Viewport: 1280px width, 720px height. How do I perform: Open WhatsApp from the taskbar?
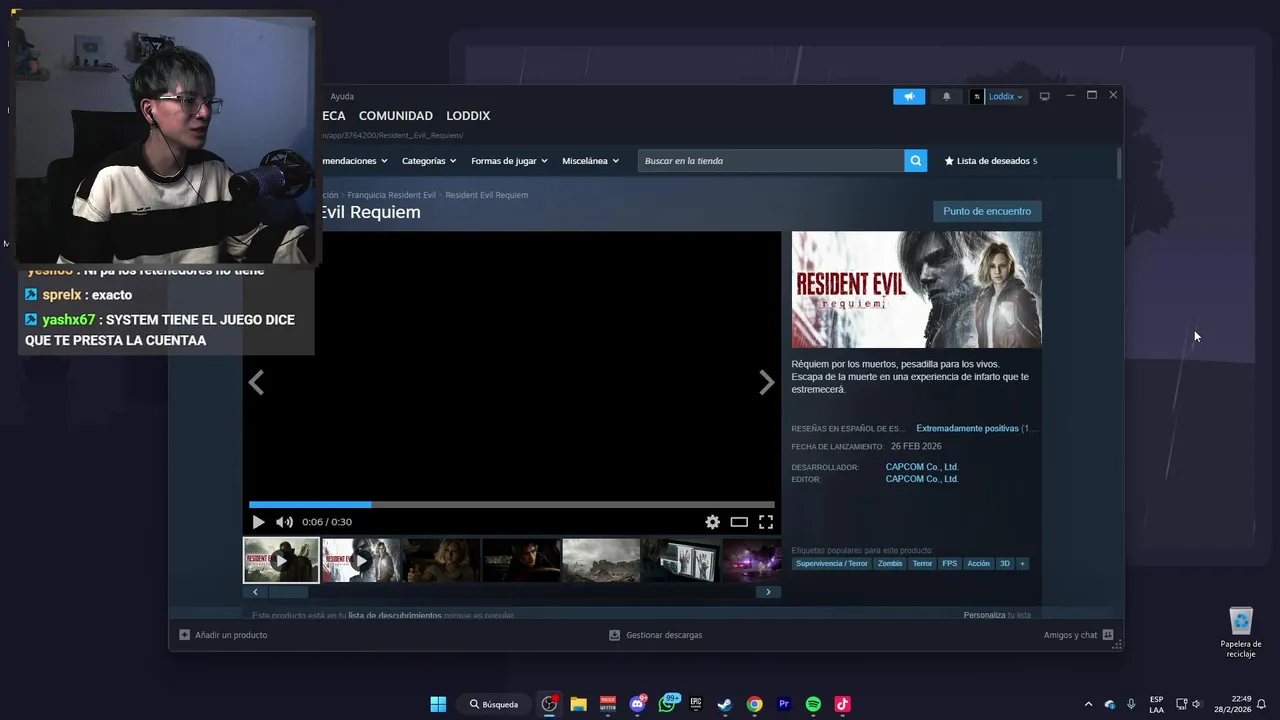(667, 704)
